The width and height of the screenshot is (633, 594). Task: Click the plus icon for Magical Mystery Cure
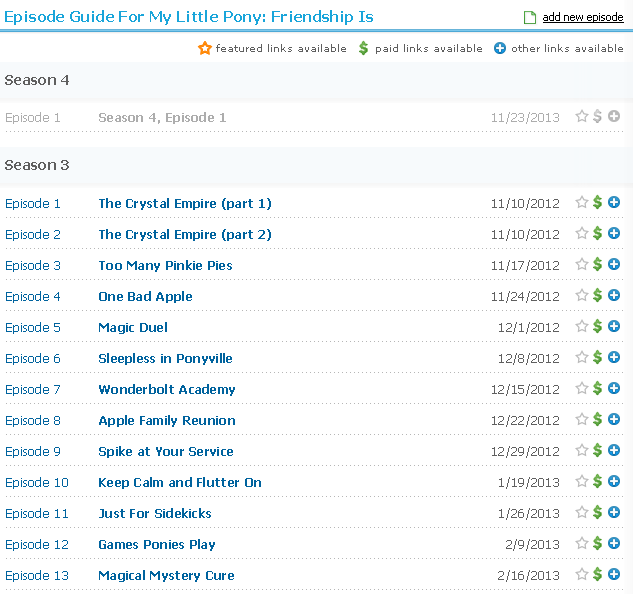(614, 574)
